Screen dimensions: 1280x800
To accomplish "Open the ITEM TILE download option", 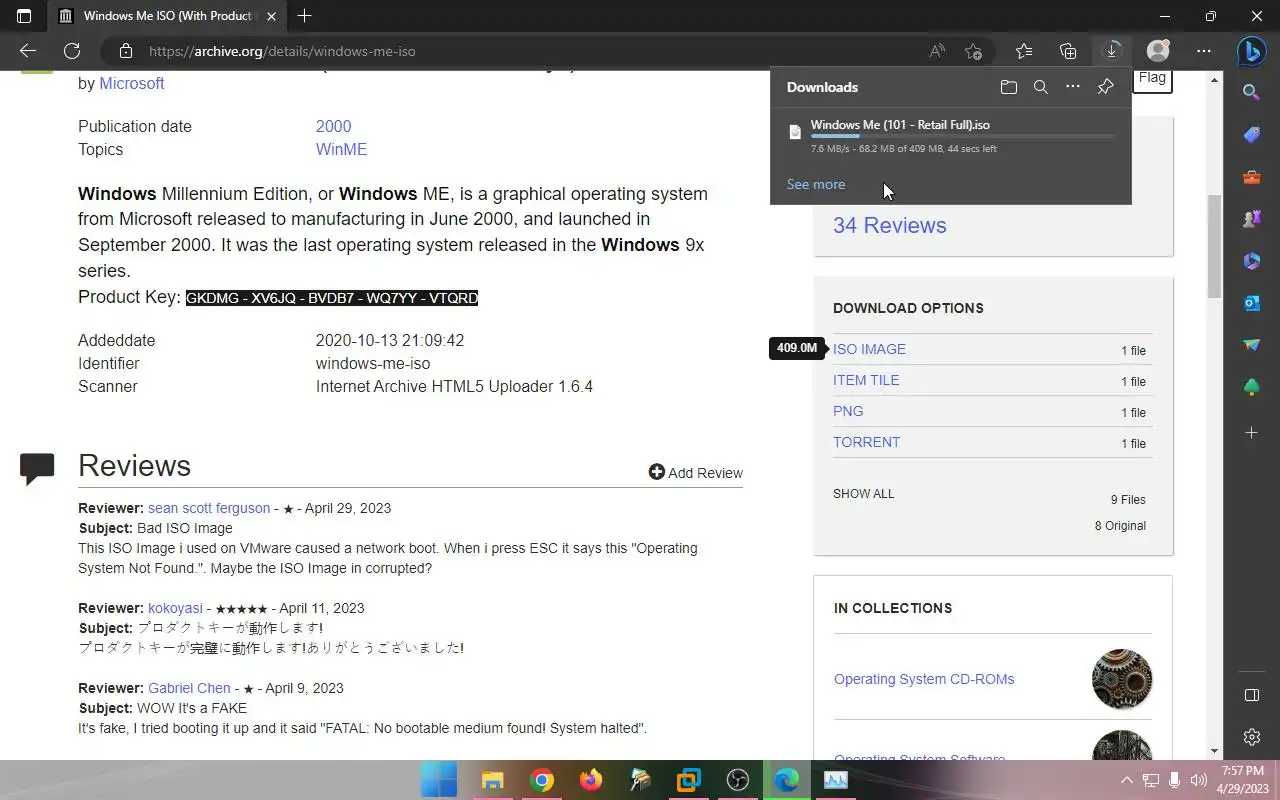I will click(866, 380).
